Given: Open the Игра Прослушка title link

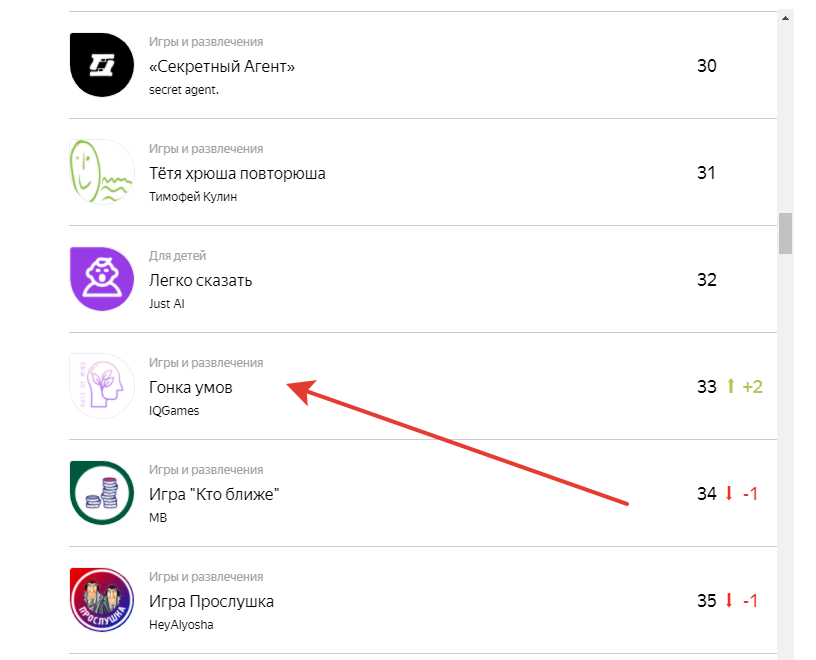Looking at the screenshot, I should point(211,601).
